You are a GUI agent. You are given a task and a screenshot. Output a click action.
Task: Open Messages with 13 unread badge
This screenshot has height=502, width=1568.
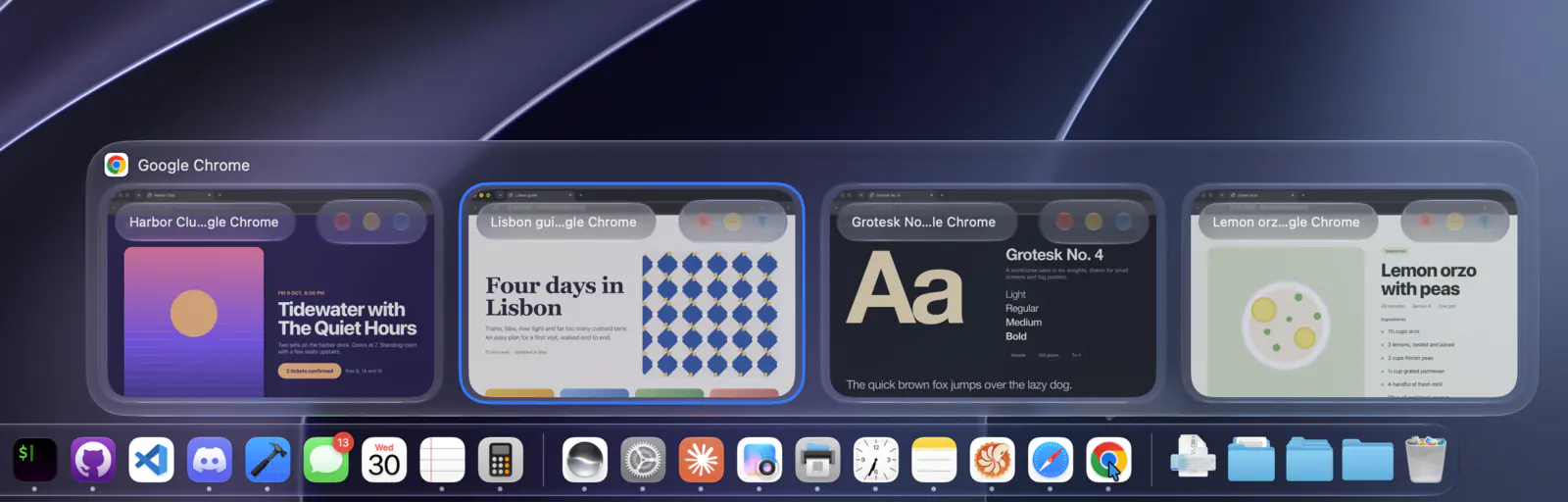click(x=326, y=460)
